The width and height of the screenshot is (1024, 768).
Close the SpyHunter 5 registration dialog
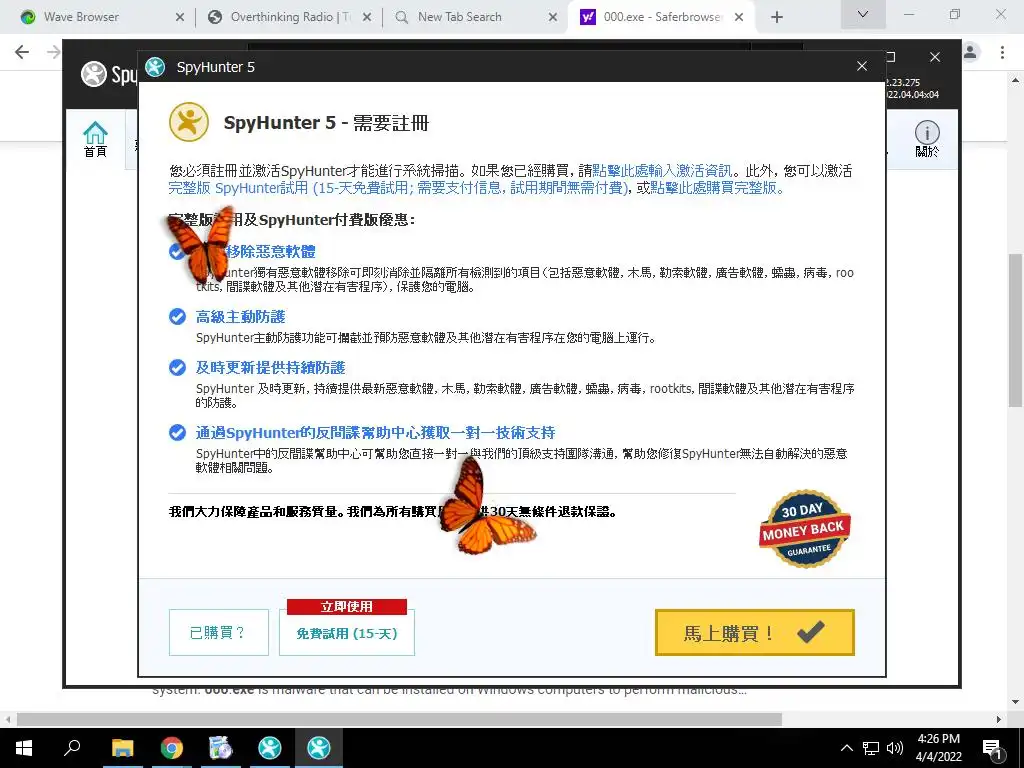click(x=862, y=66)
